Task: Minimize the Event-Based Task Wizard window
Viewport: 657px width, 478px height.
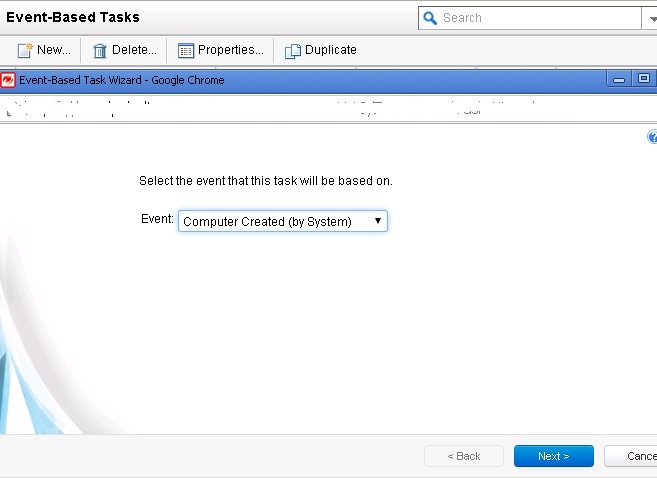Action: tap(619, 79)
